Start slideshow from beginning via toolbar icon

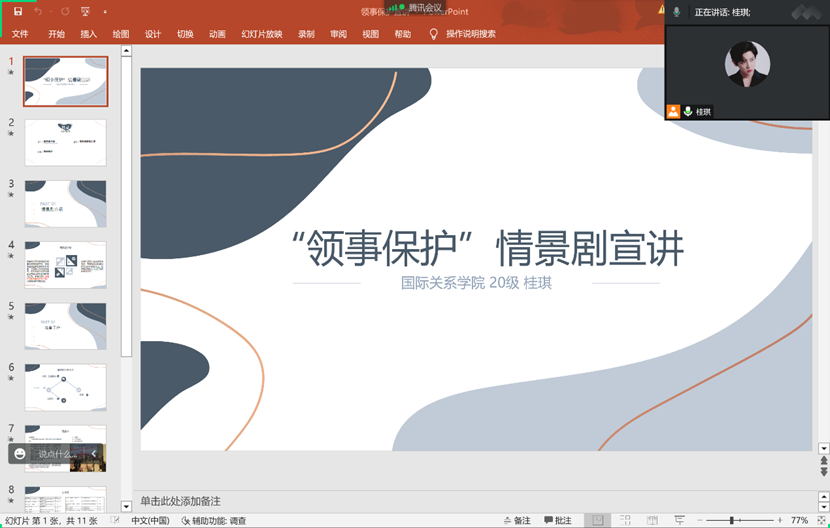point(85,12)
